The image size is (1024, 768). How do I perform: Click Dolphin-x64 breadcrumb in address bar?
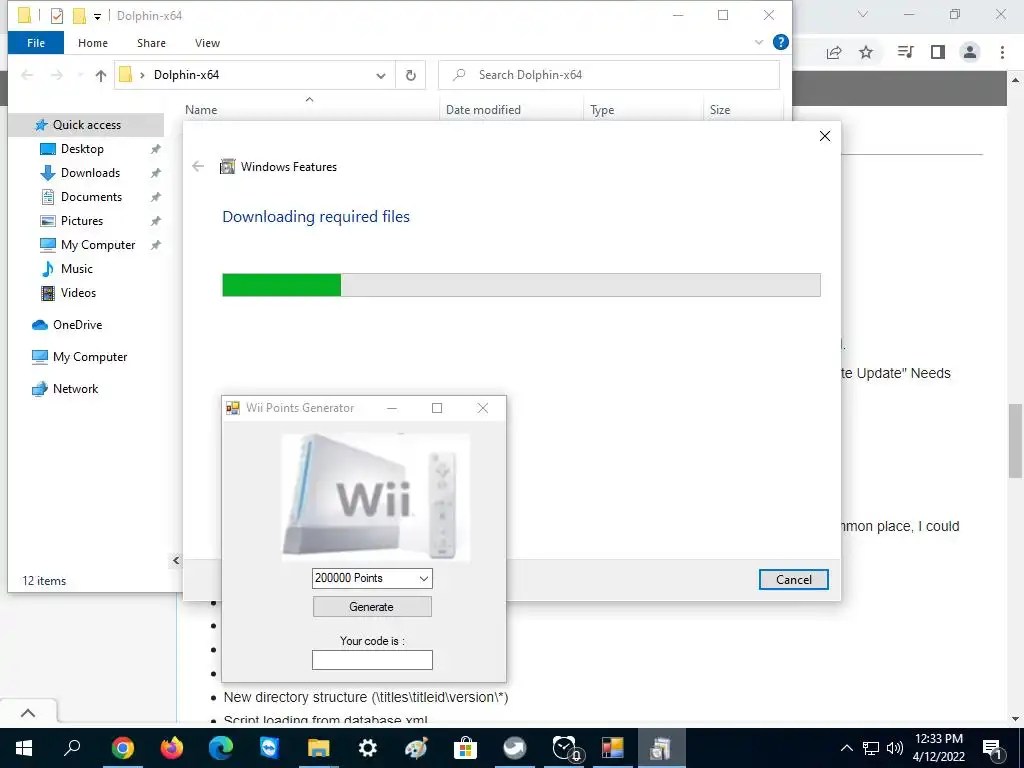tap(186, 75)
